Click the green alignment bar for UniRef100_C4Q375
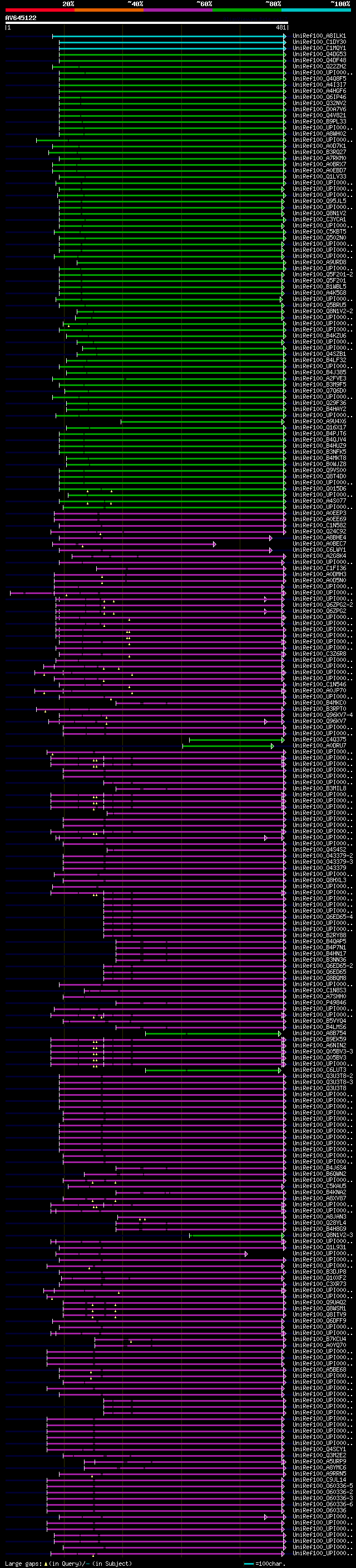The height and width of the screenshot is (1568, 356). [x=237, y=740]
